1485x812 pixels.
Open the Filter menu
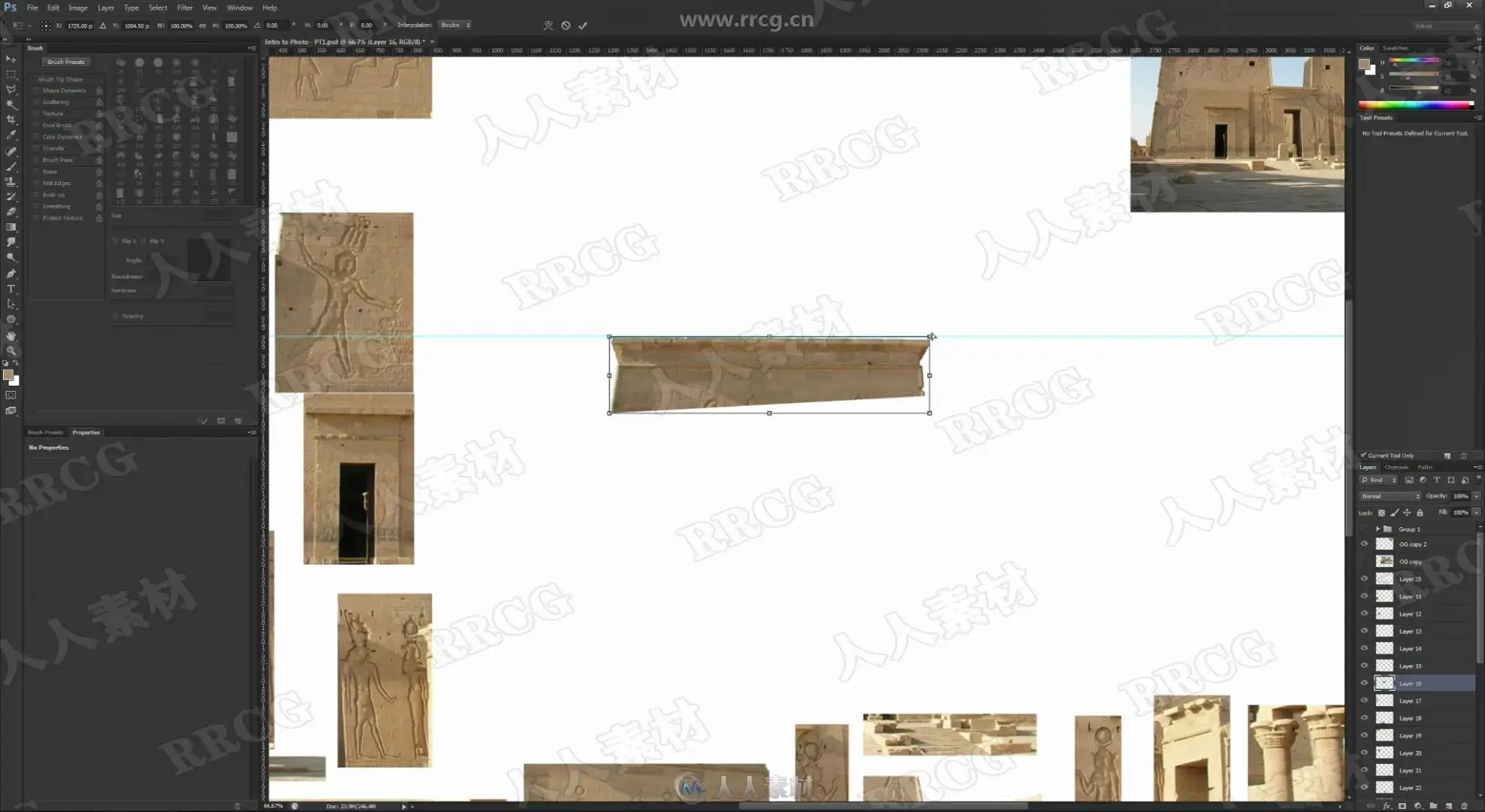tap(184, 8)
